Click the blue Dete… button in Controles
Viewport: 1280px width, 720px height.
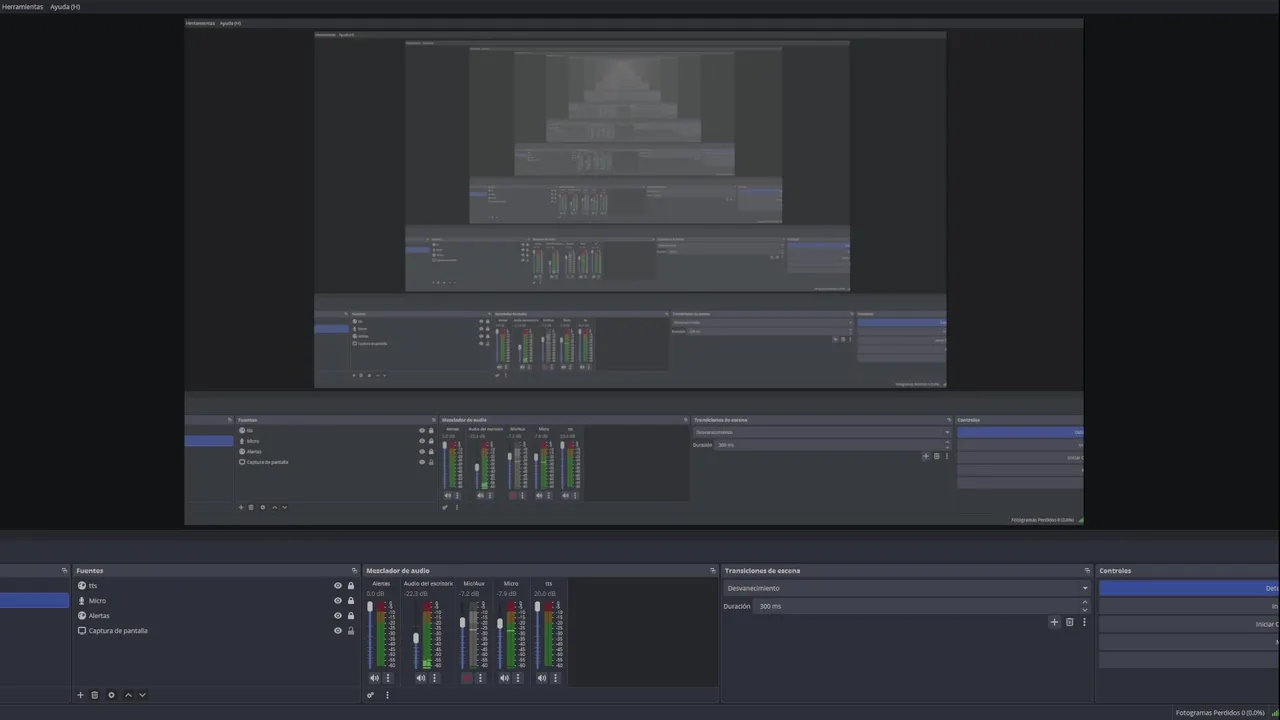(1189, 588)
